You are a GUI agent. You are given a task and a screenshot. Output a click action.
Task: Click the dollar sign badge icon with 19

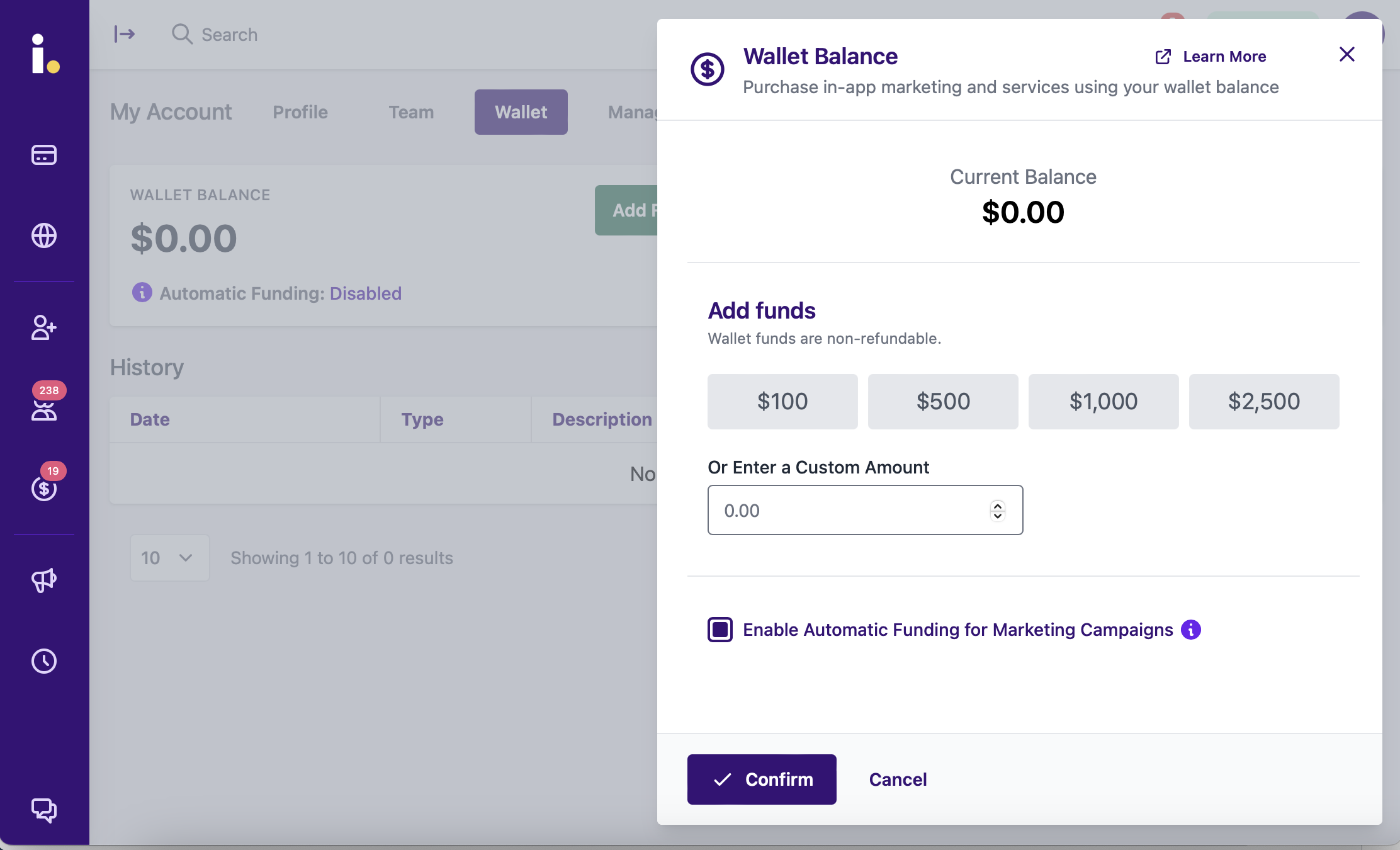pyautogui.click(x=44, y=489)
